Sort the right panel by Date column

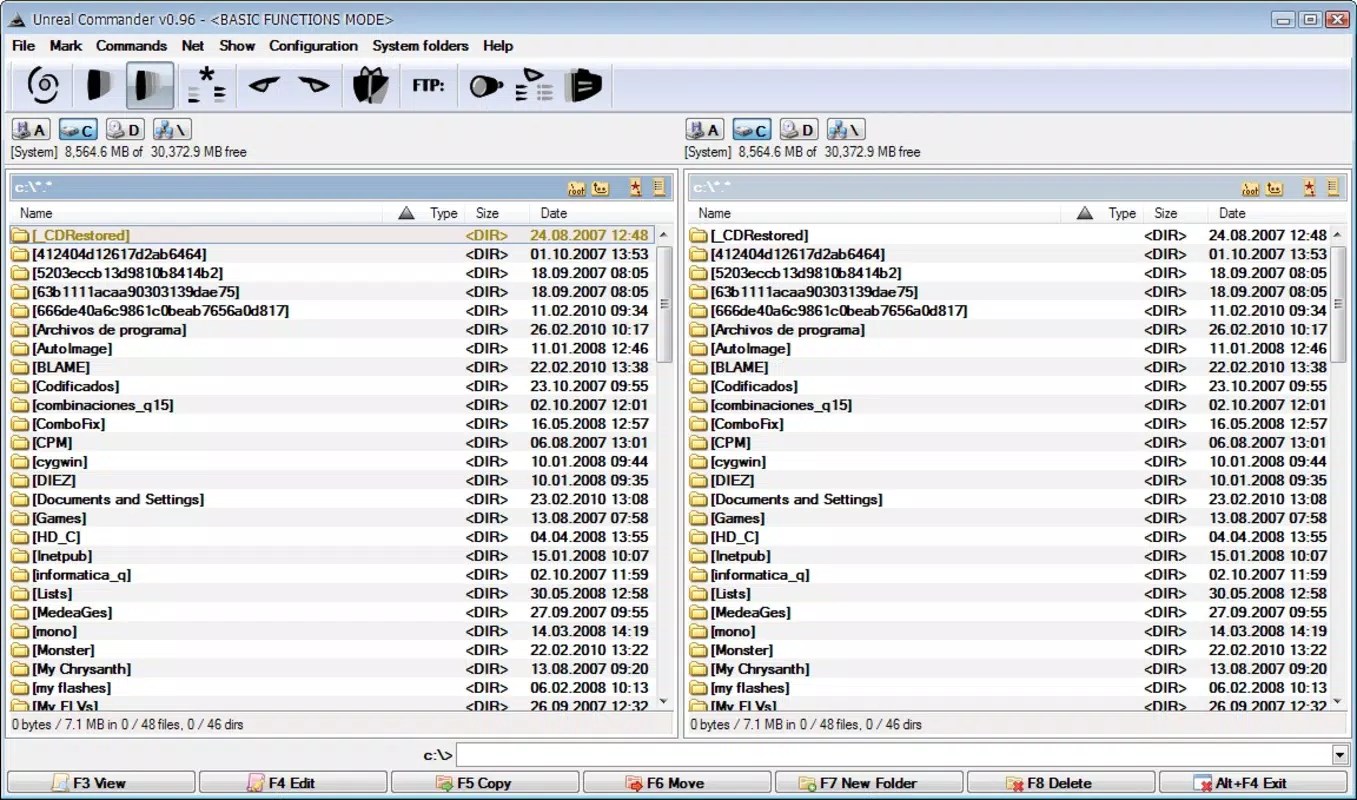pyautogui.click(x=1232, y=213)
